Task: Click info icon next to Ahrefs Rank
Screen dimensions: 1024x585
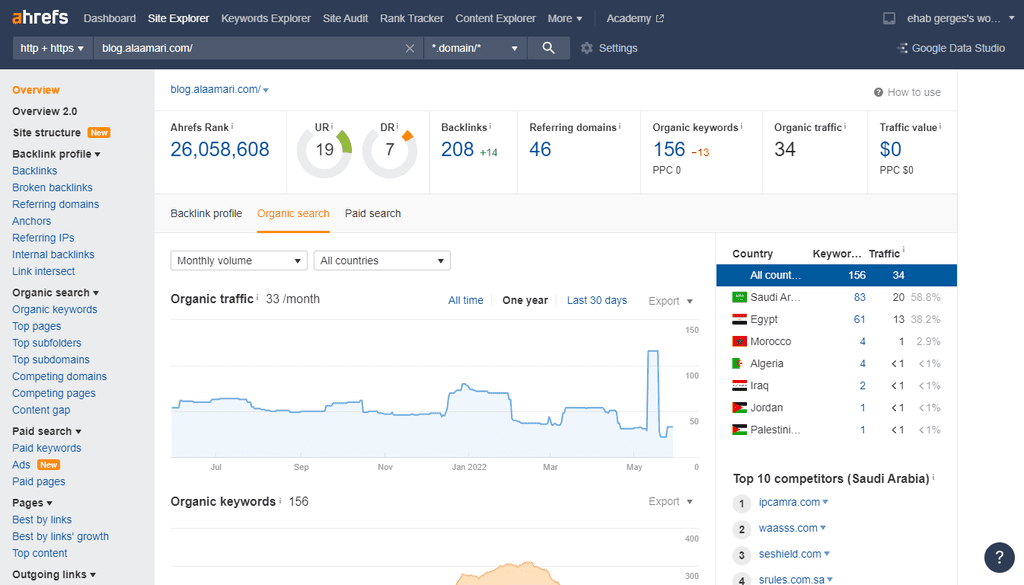Action: 232,126
